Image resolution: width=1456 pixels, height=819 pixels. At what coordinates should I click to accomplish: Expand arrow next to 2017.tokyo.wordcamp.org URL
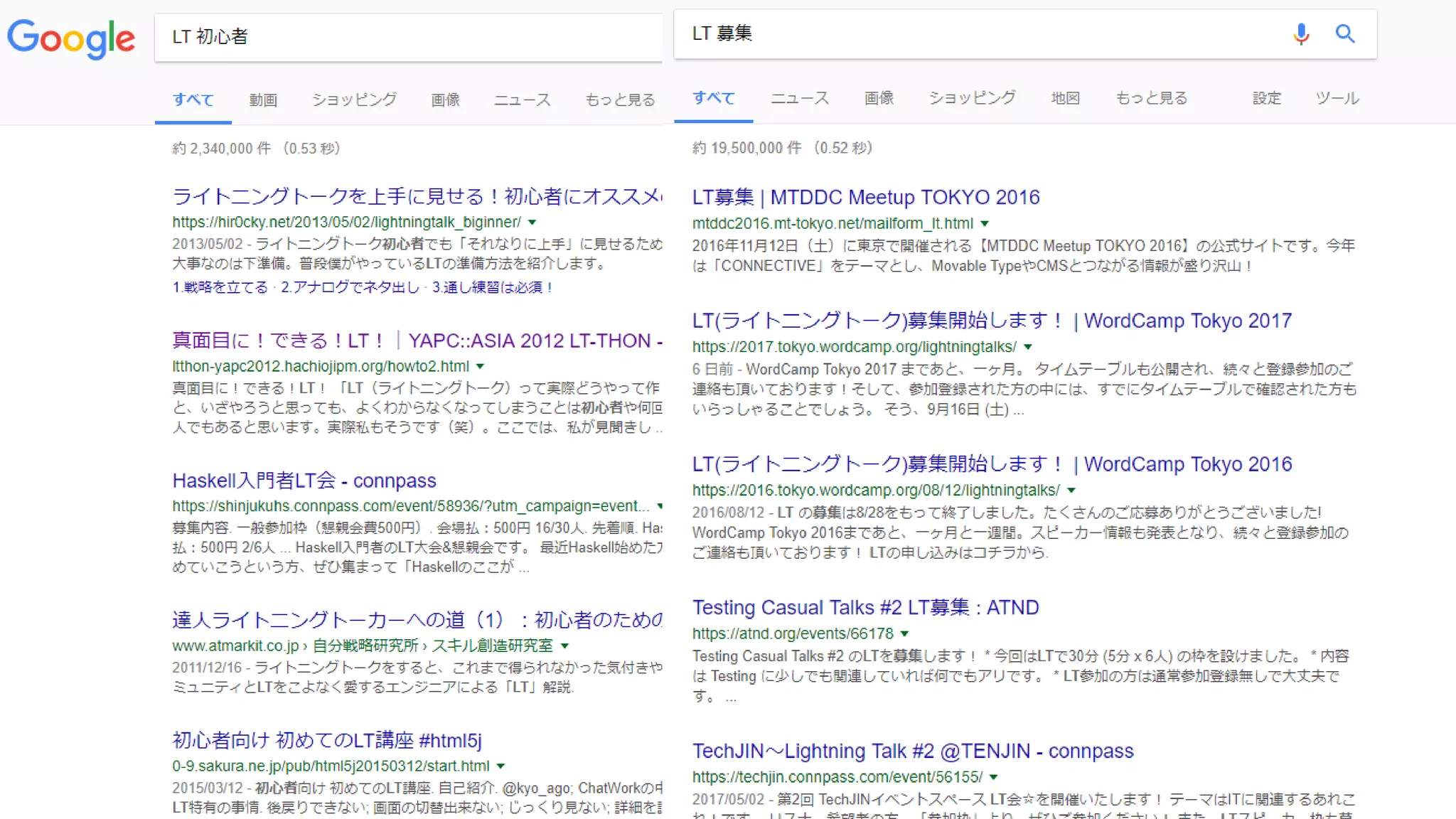pyautogui.click(x=1027, y=347)
